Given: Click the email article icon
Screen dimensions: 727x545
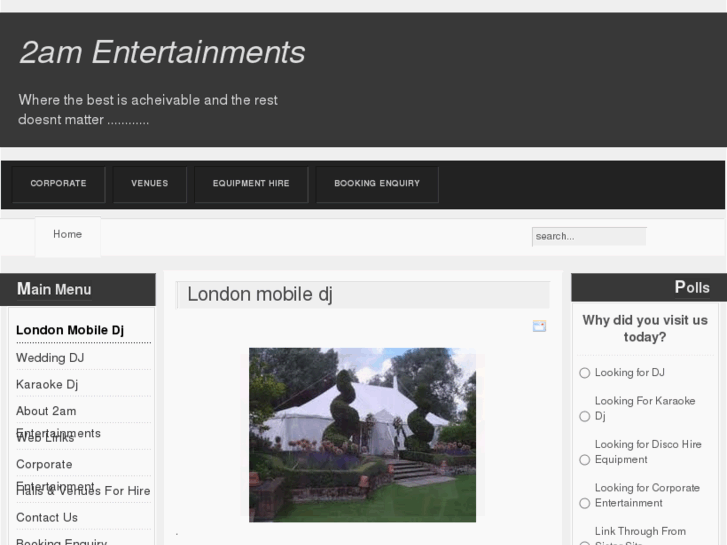Looking at the screenshot, I should click(x=539, y=326).
